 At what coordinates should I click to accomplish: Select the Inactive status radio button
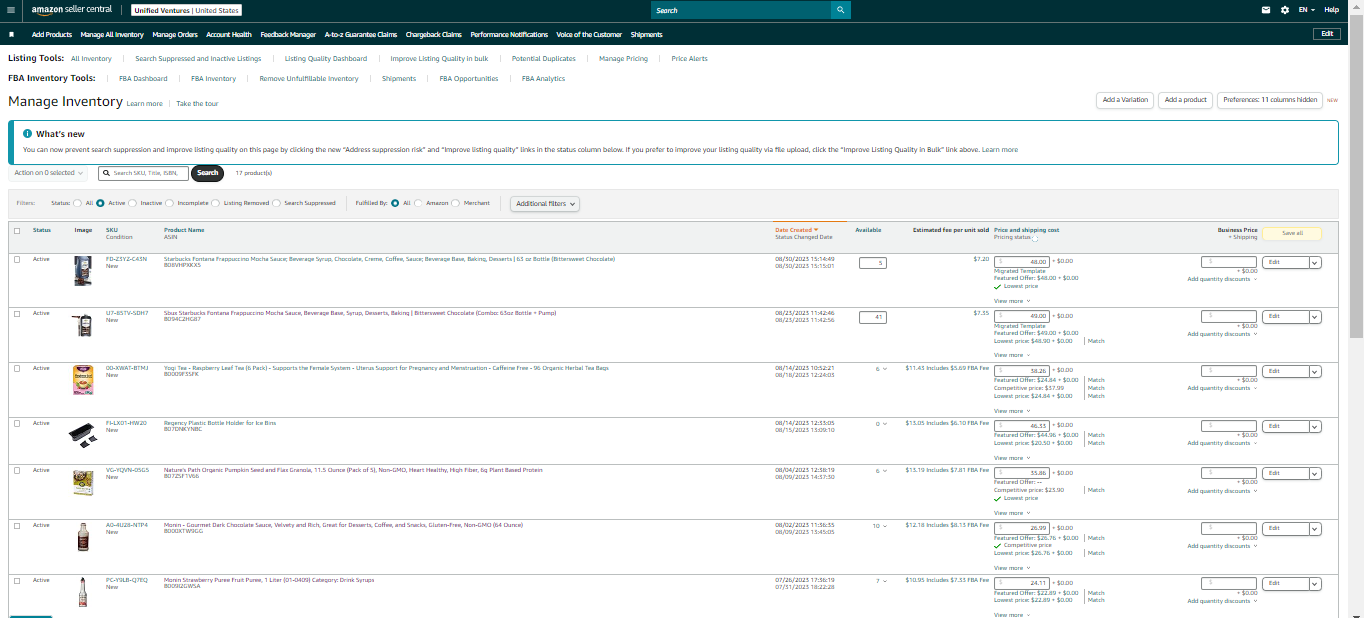132,203
